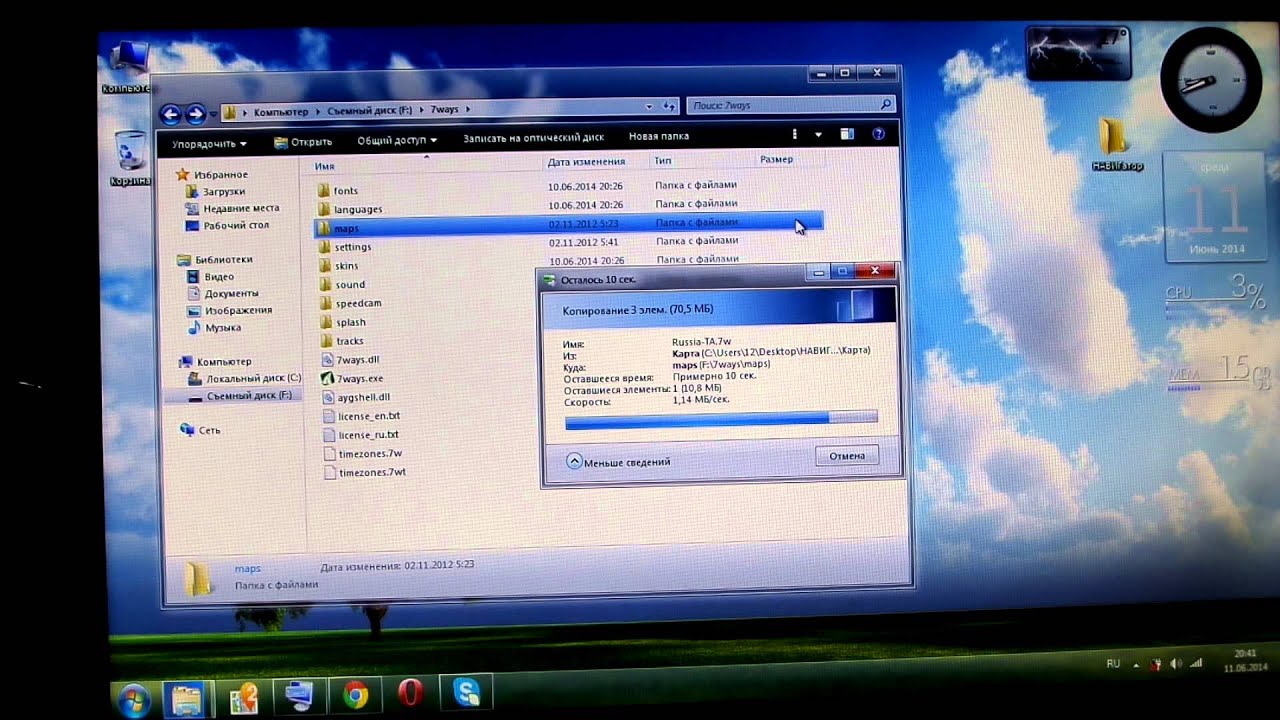Expand path arrow after 7ways in address bar
The width and height of the screenshot is (1280, 720).
point(468,109)
